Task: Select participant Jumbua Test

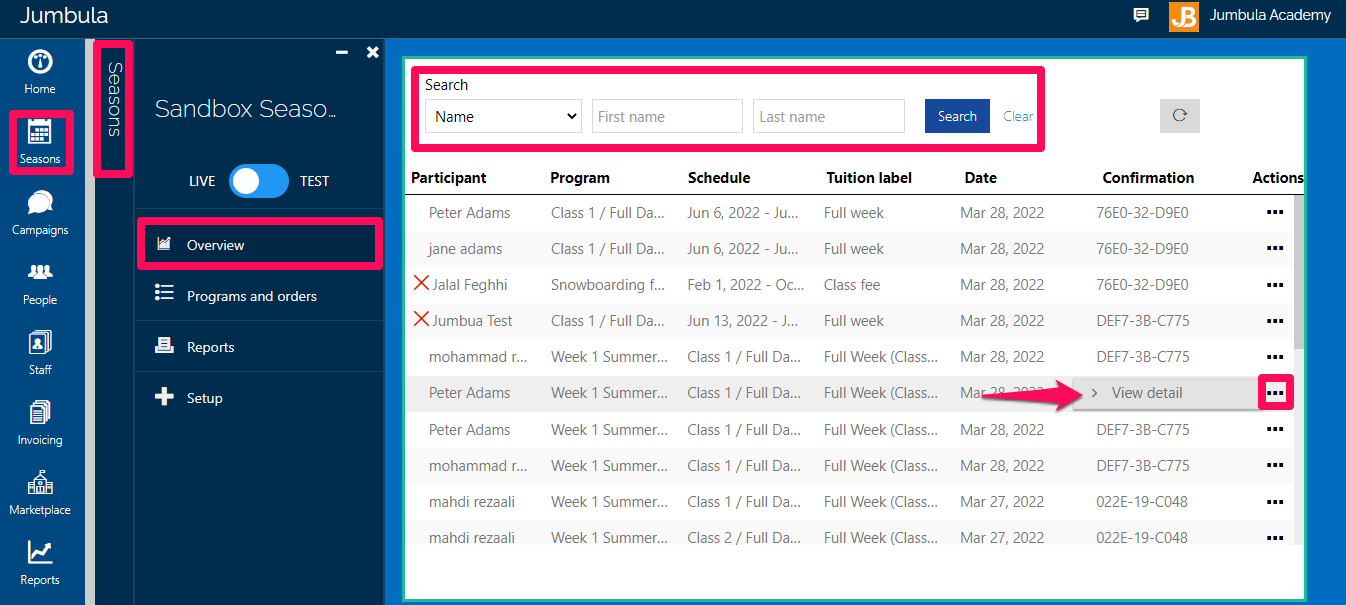Action: [x=472, y=321]
